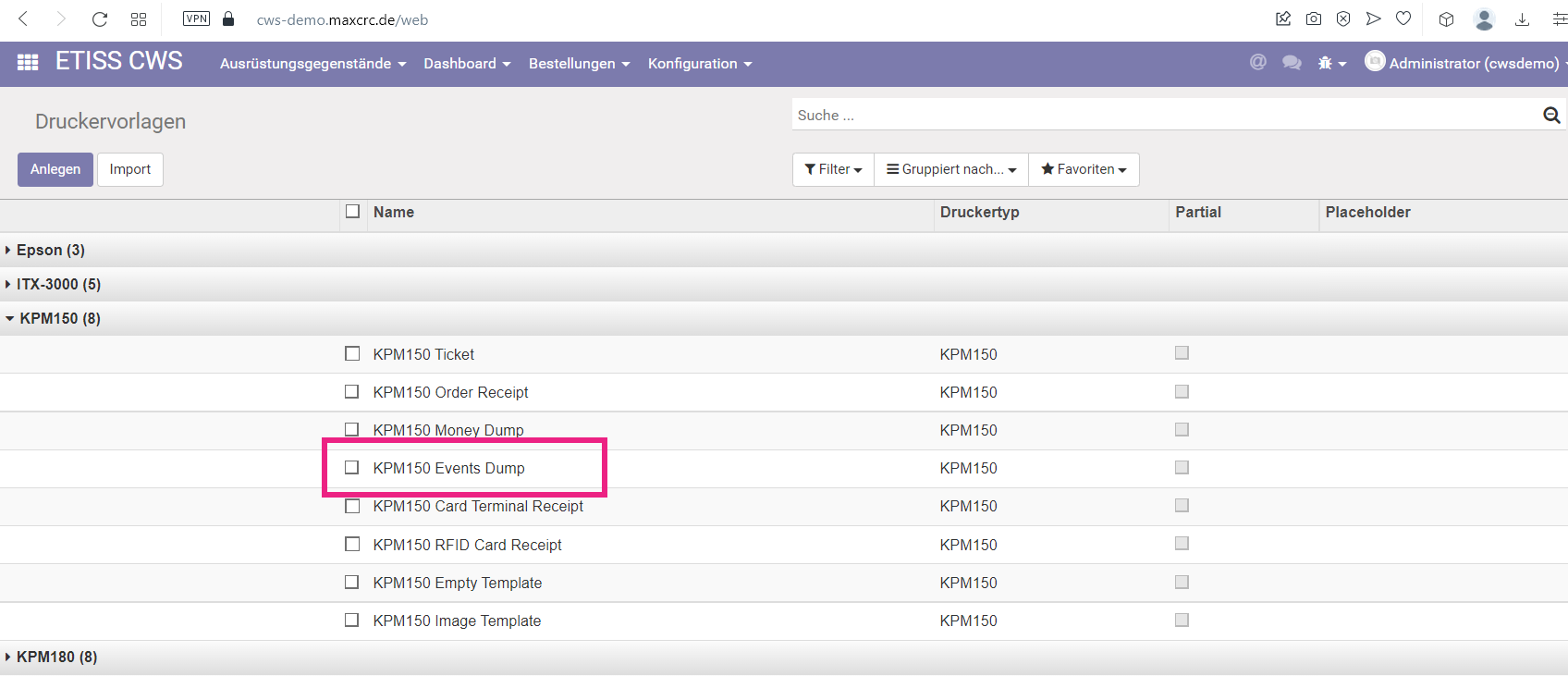1568x676 pixels.
Task: Open the KPM150 Card Terminal Receipt record
Action: (x=478, y=506)
